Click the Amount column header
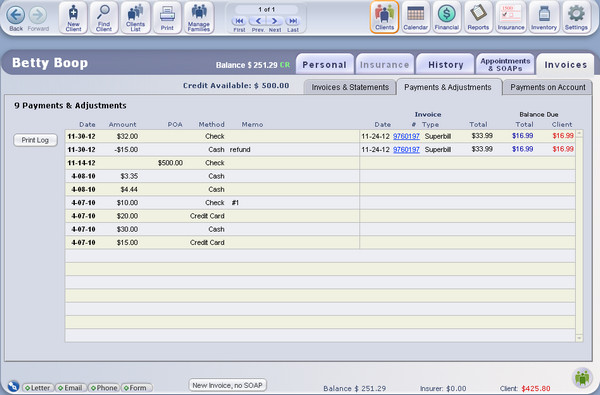Image resolution: width=600 pixels, height=395 pixels. (x=122, y=124)
